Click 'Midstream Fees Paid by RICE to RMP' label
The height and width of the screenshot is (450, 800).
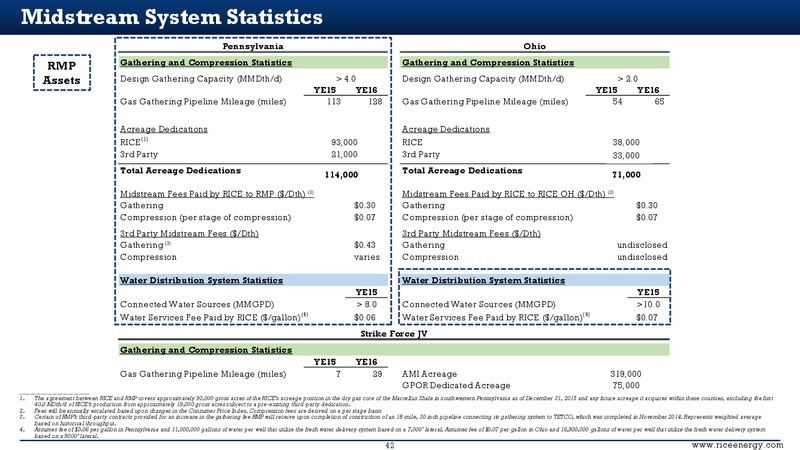(217, 194)
